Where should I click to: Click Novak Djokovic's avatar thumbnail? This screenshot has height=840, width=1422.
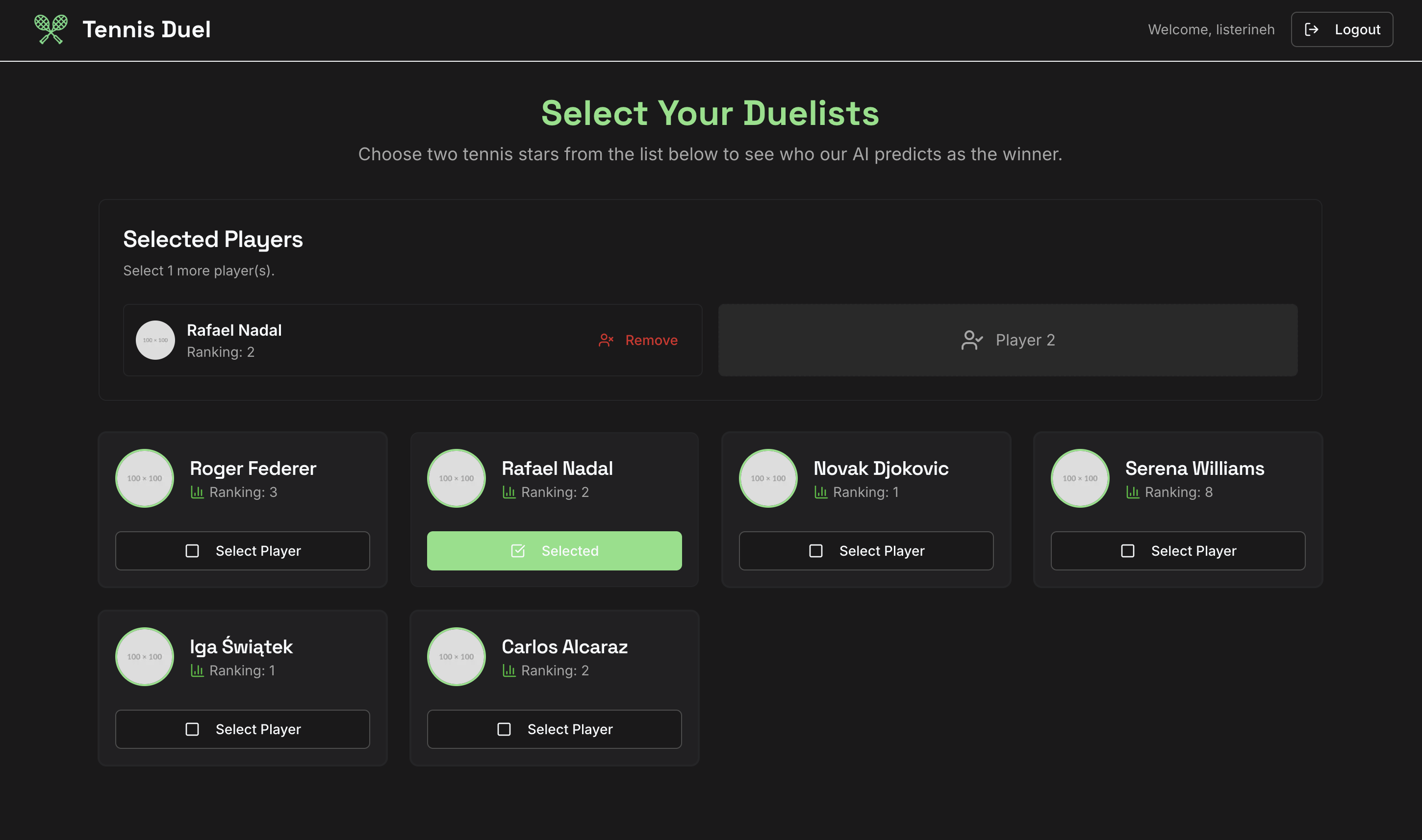768,478
